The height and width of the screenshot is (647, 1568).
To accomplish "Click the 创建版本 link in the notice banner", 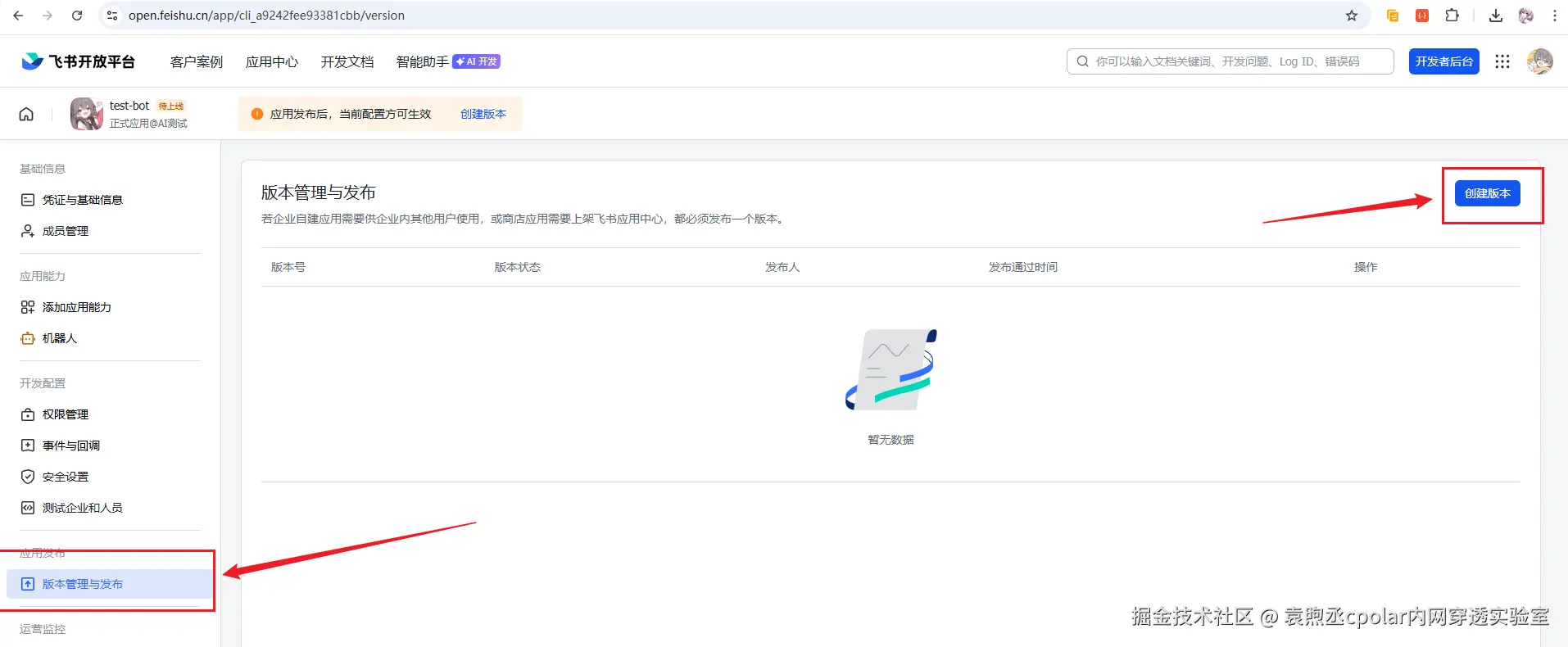I will coord(483,114).
